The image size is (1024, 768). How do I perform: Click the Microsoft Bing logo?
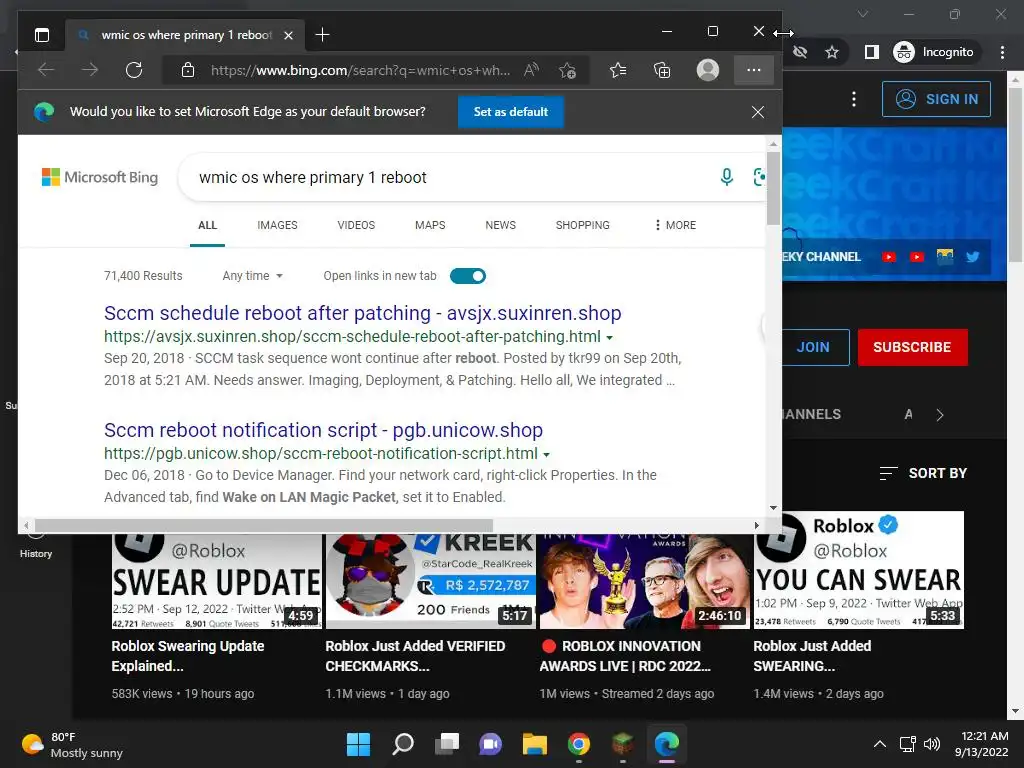(100, 177)
